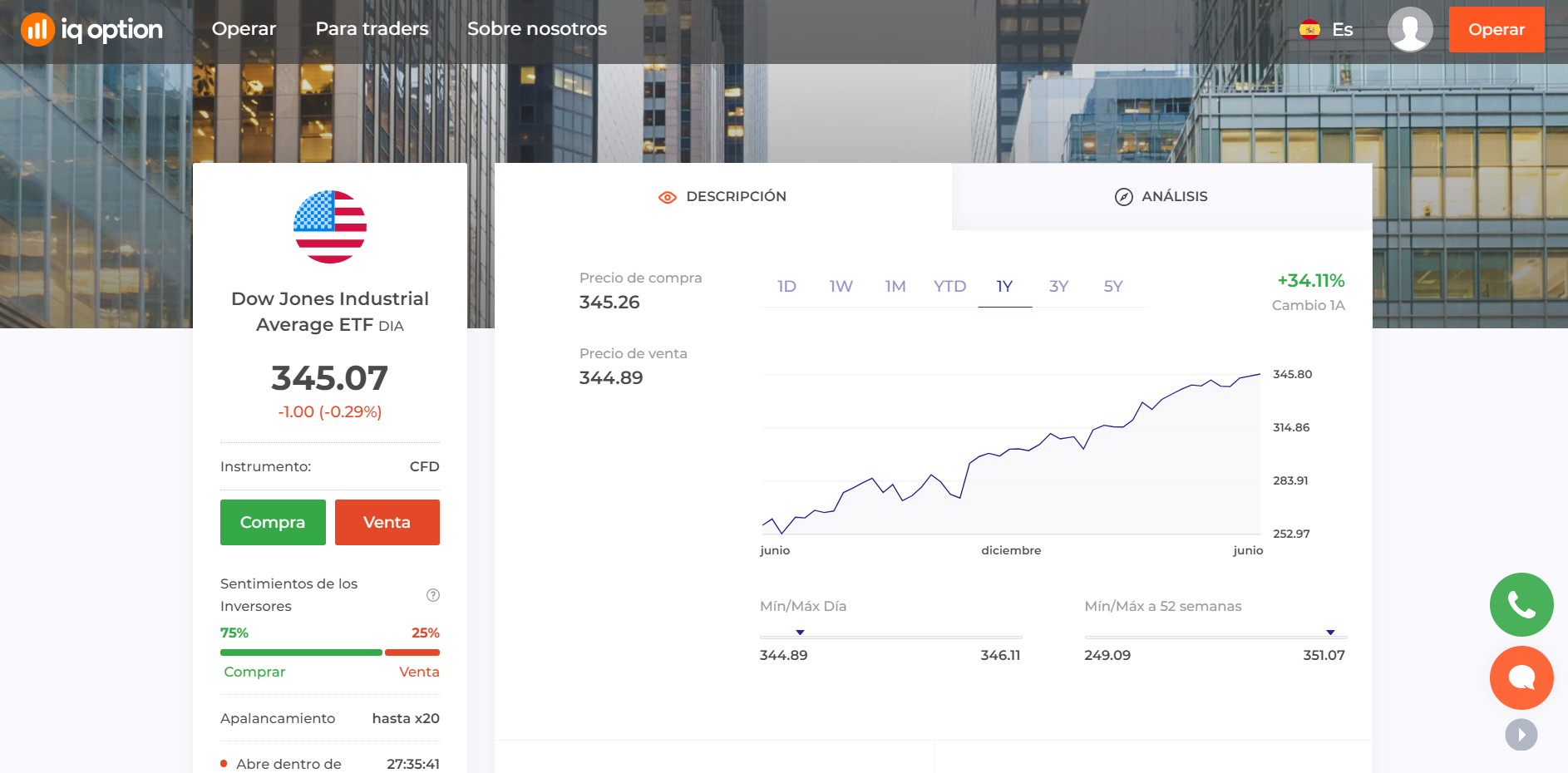The image size is (1568, 773).
Task: Click the 346.11 daily max value
Action: (1000, 655)
